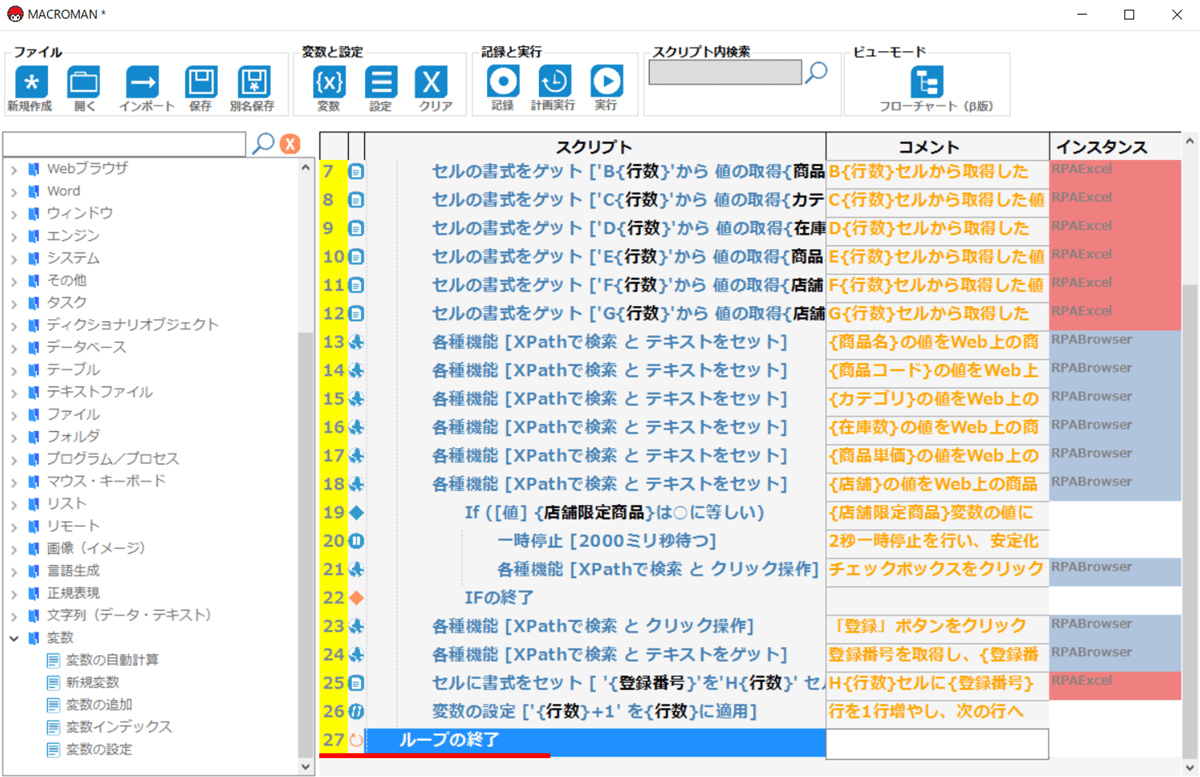
Task: Select line 26 変数の設定 script row
Action: 595,712
